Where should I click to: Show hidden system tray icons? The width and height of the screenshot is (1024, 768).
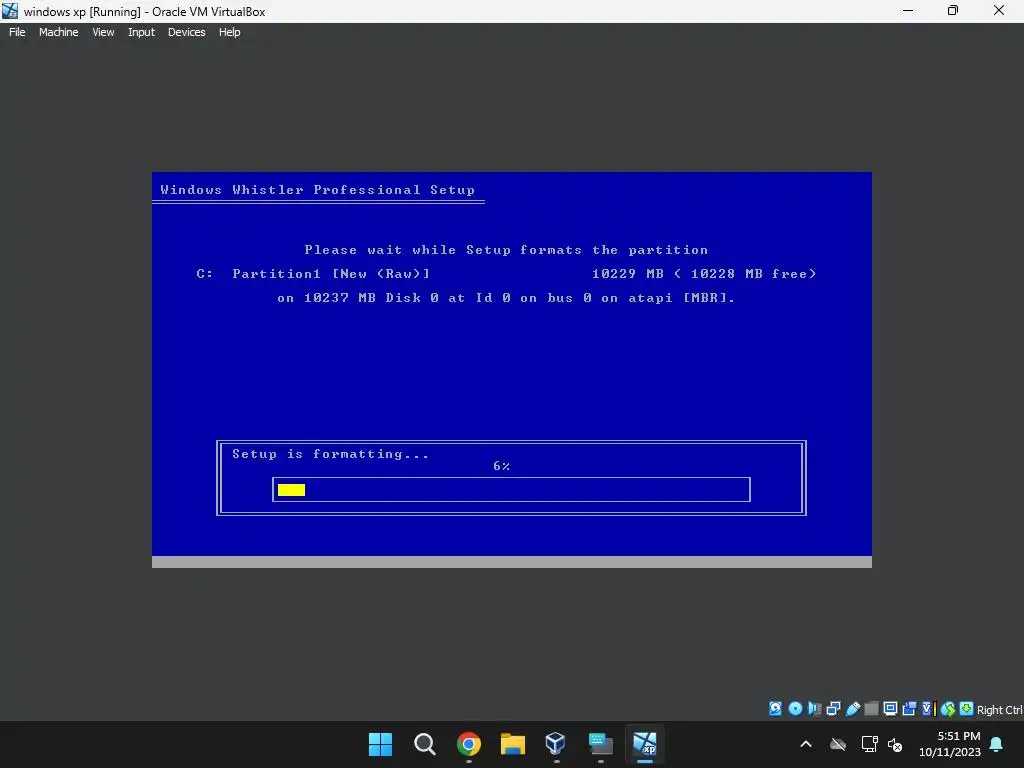806,744
